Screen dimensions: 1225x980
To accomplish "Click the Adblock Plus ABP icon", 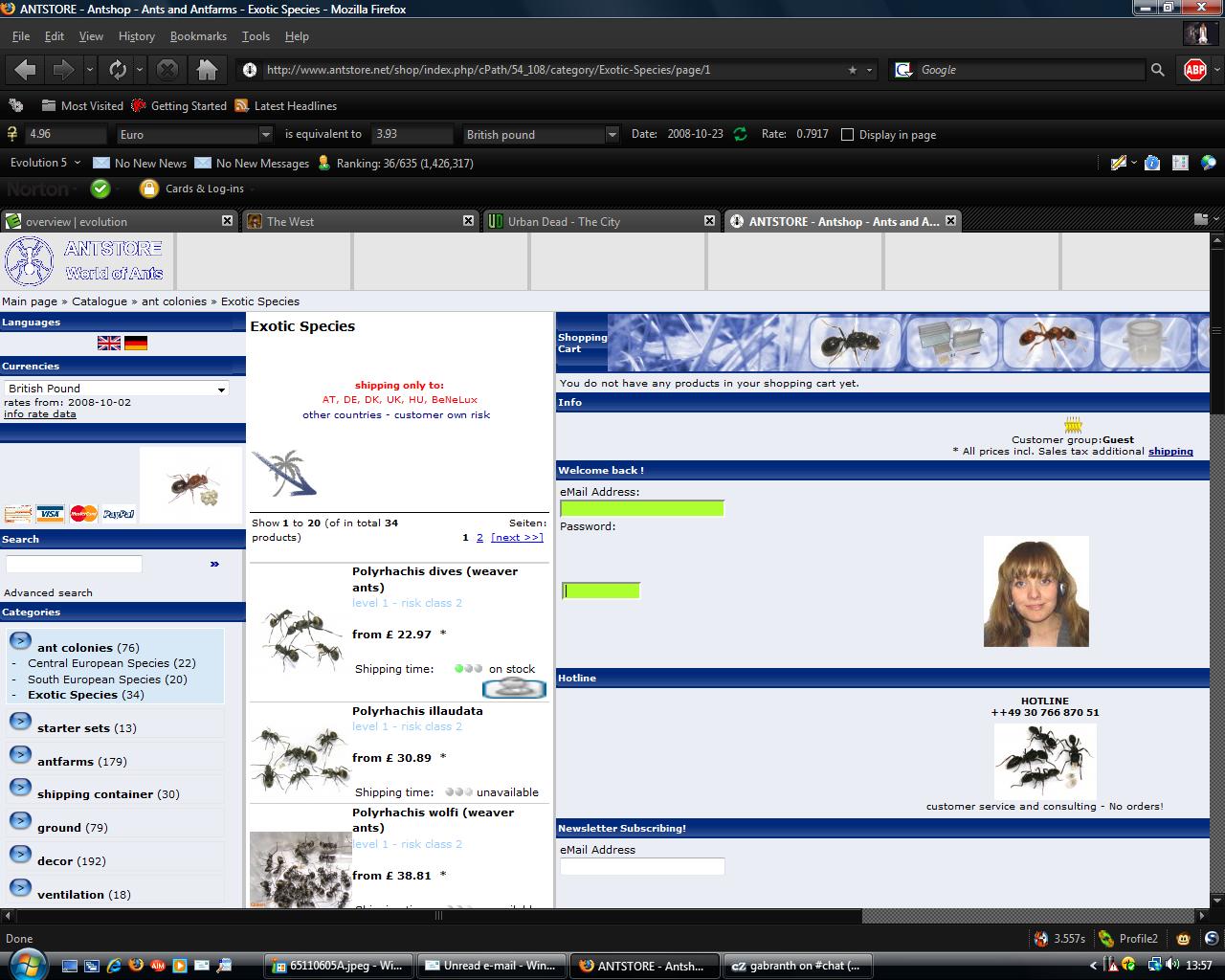I will coord(1194,70).
